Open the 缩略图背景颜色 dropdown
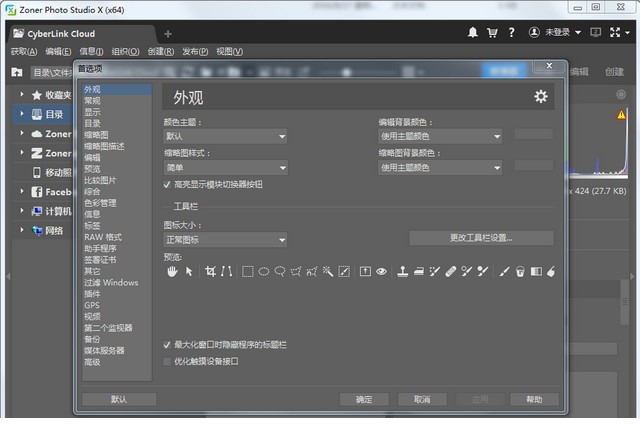The height and width of the screenshot is (434, 640). pyautogui.click(x=440, y=168)
